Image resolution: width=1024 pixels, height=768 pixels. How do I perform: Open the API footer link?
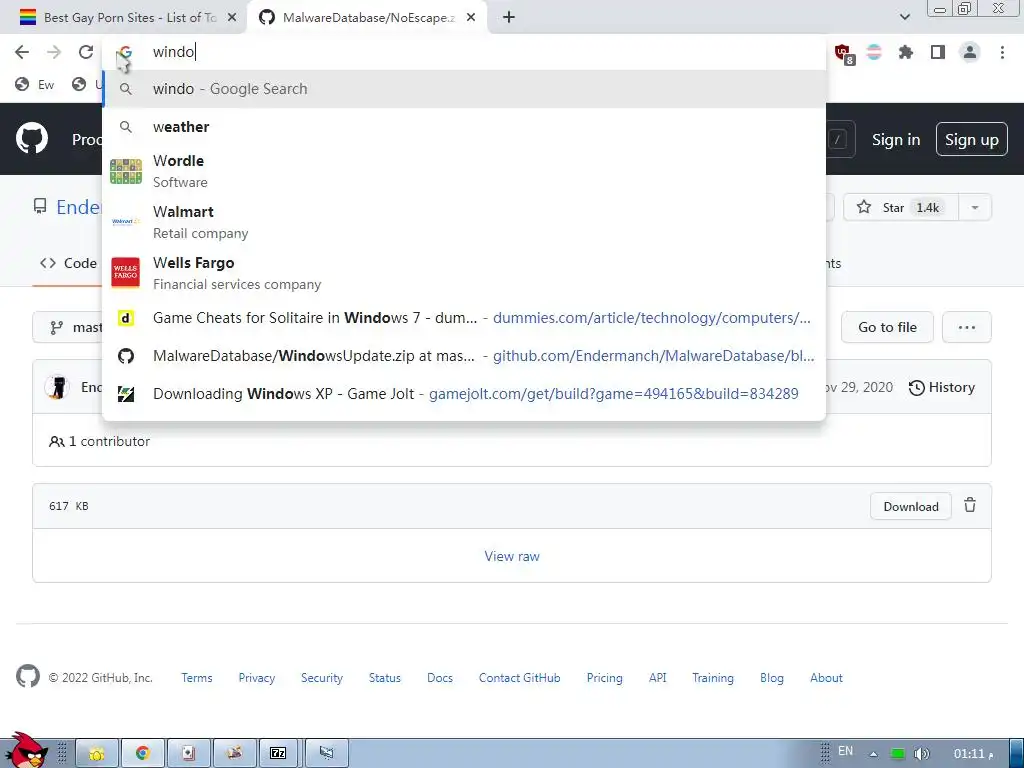pyautogui.click(x=658, y=678)
